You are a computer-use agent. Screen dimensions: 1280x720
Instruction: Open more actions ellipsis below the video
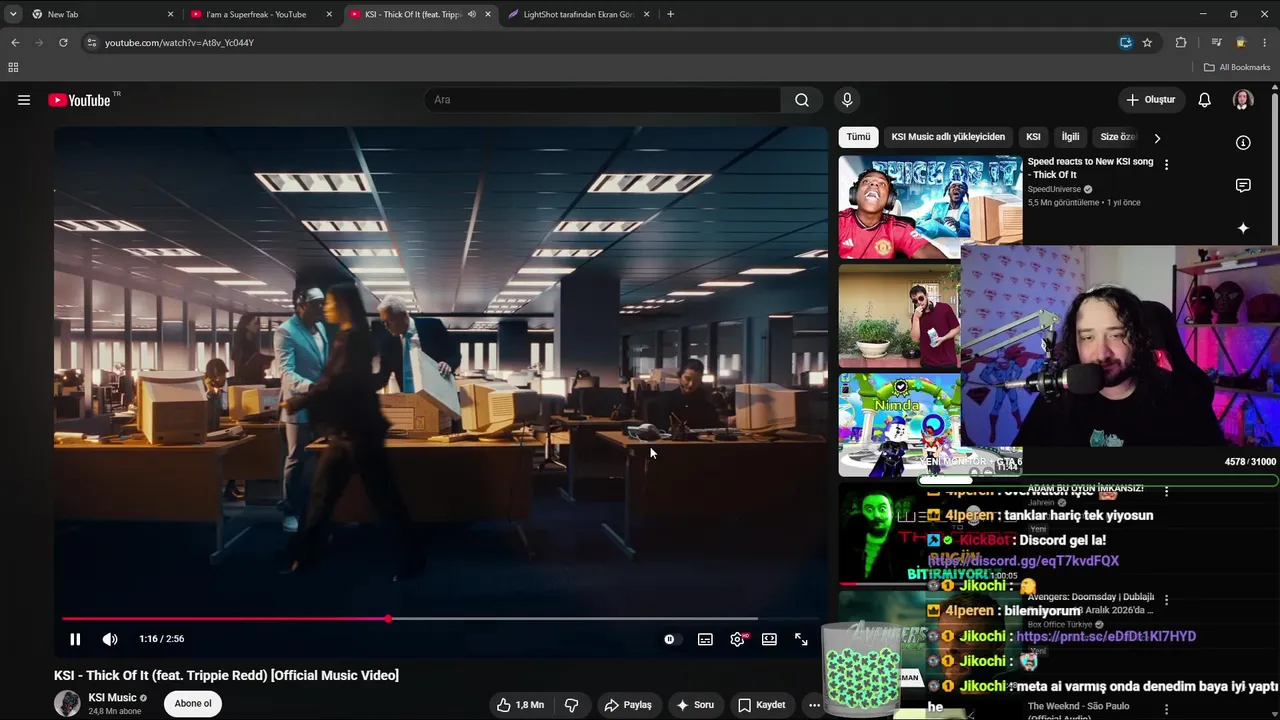[x=814, y=705]
